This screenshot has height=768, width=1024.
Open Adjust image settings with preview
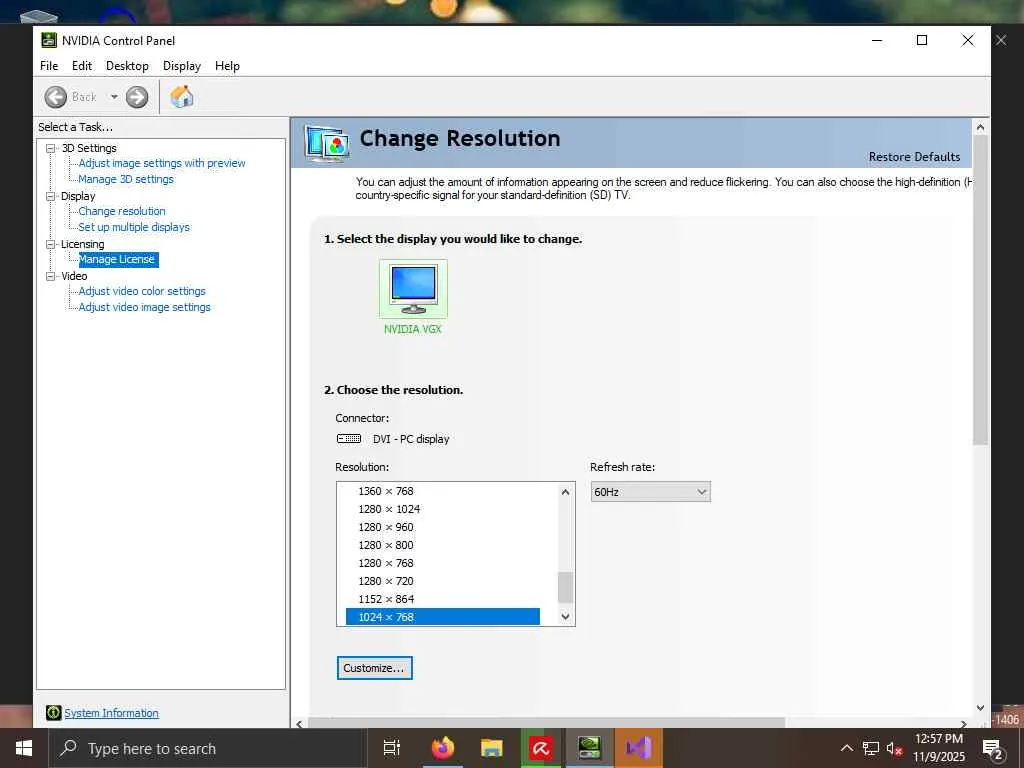(162, 163)
